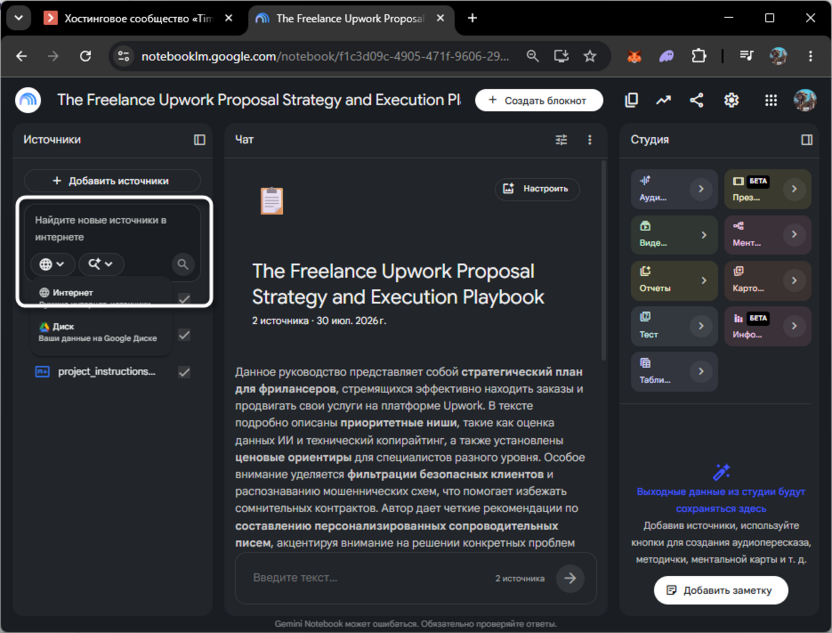Open MetaMask fox extension
The image size is (832, 633).
(x=634, y=56)
